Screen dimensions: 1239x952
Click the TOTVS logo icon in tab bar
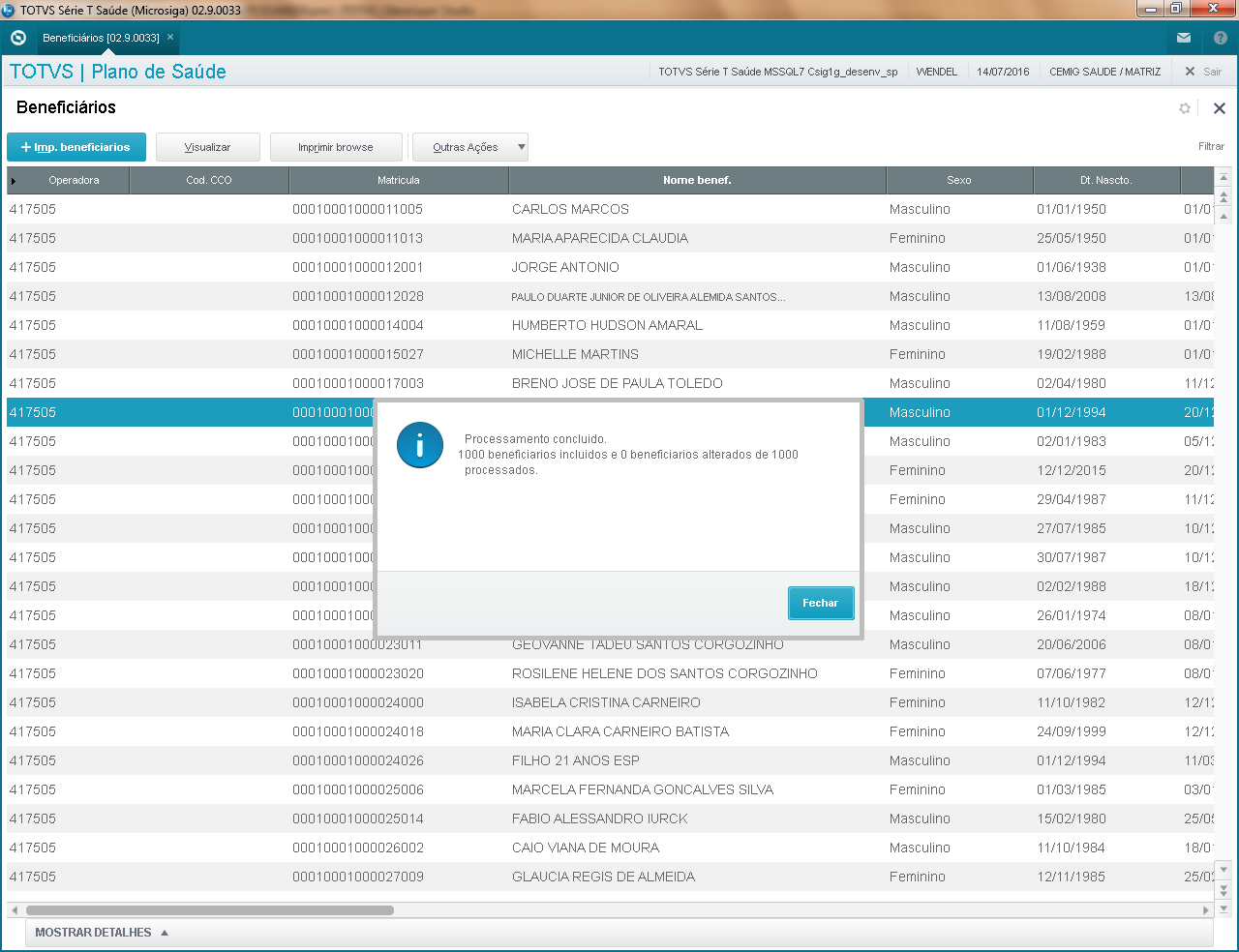coord(17,38)
